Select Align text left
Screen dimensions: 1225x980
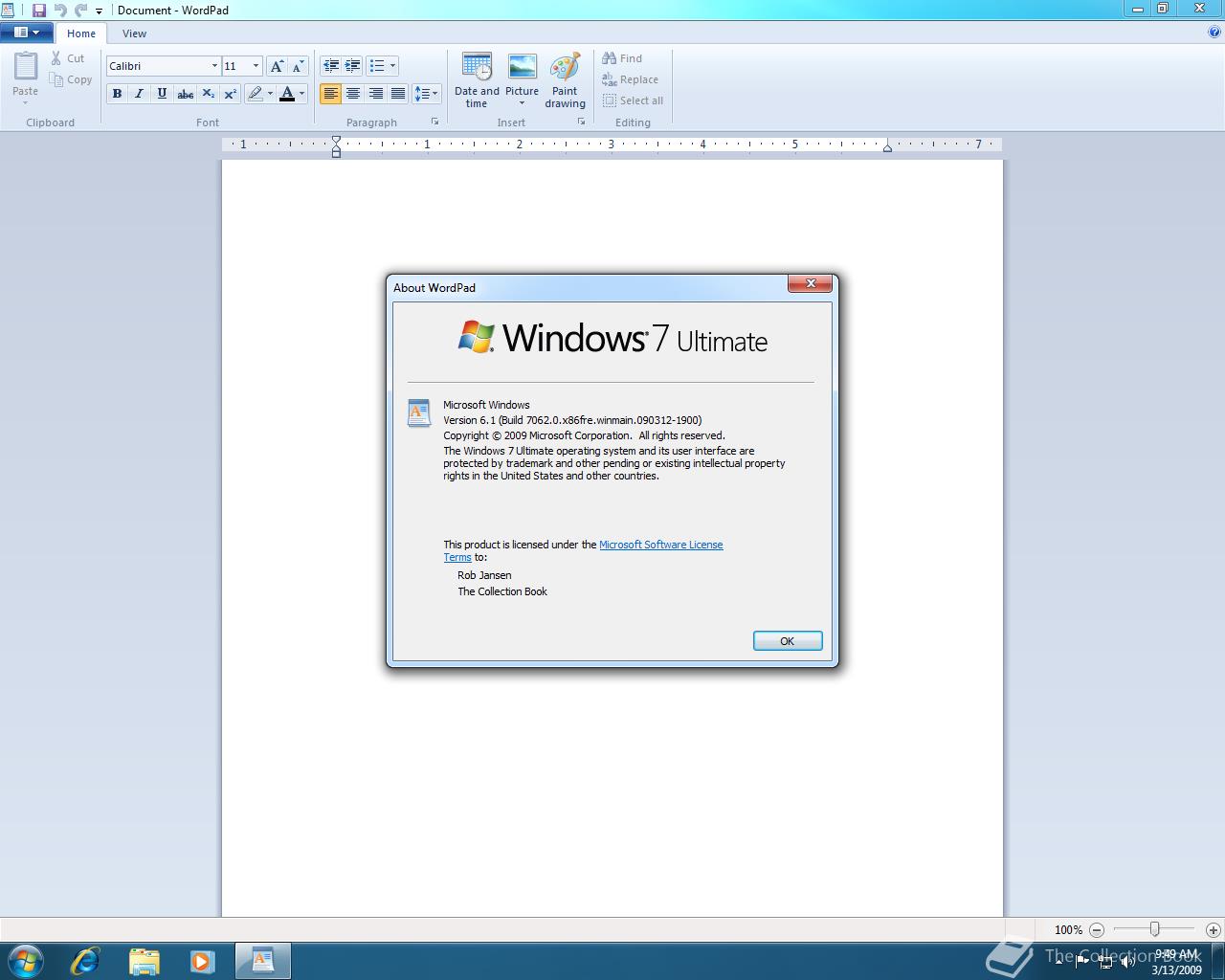(x=331, y=94)
